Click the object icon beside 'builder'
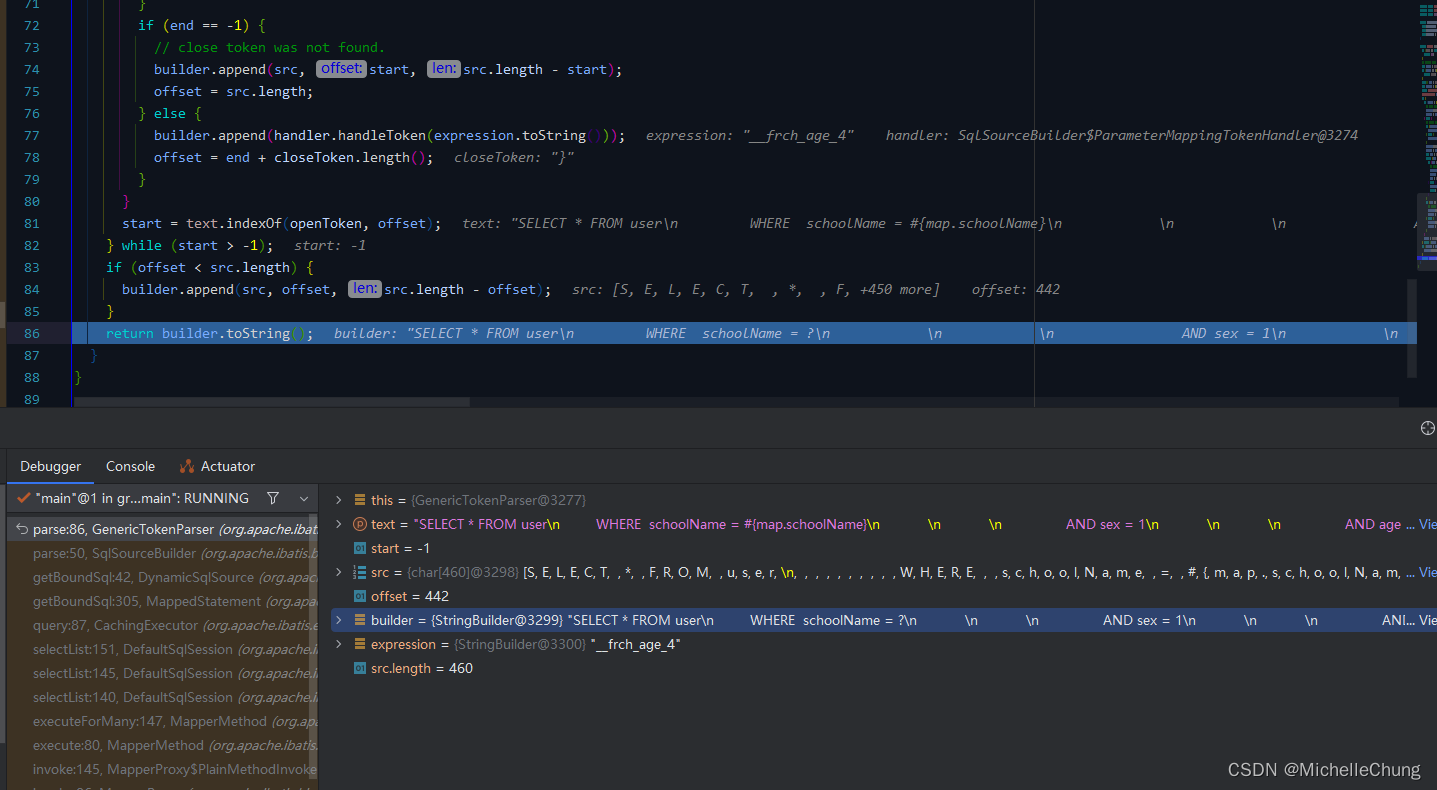This screenshot has width=1437, height=790. click(360, 620)
